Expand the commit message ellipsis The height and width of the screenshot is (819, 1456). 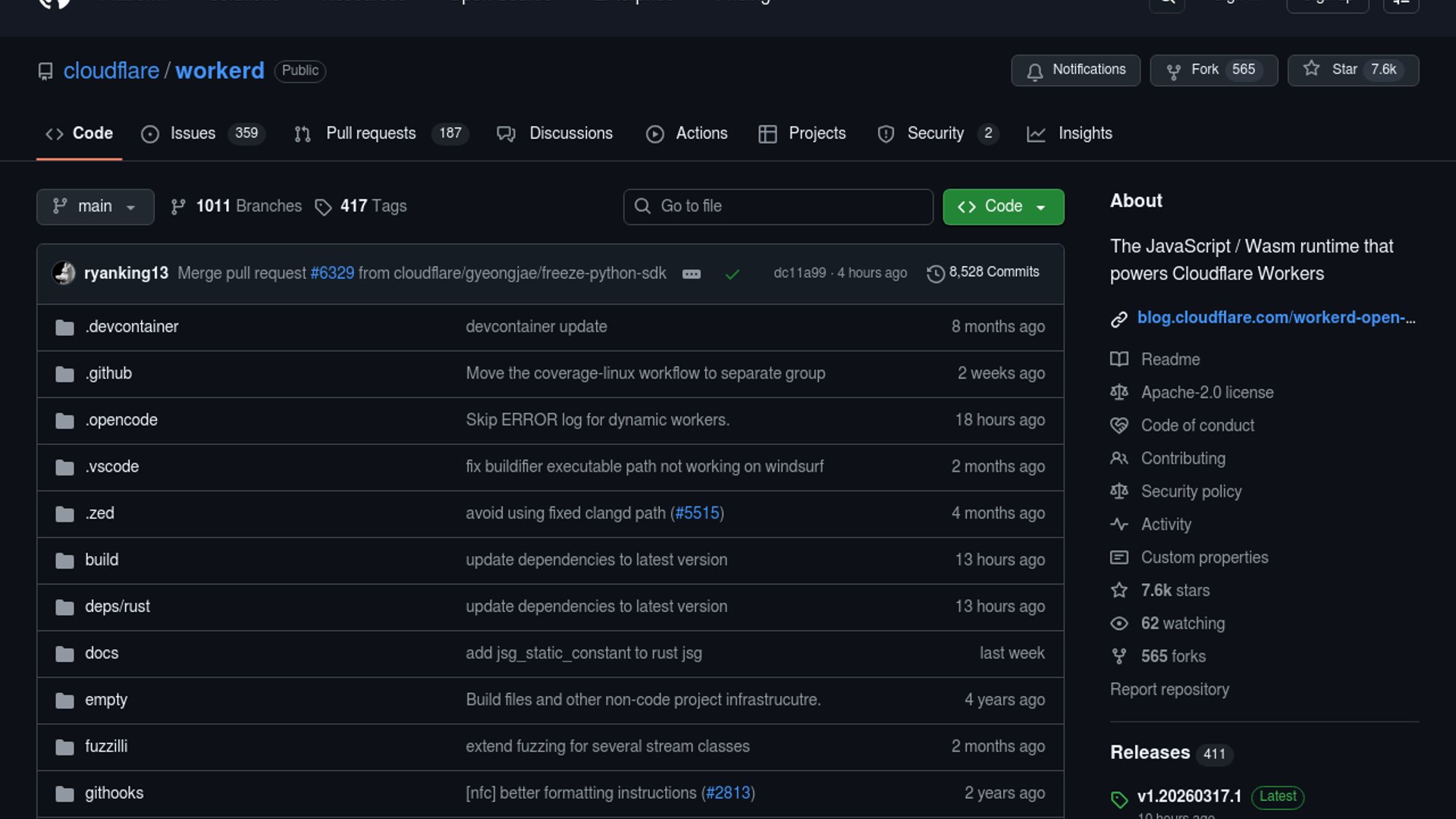pyautogui.click(x=691, y=274)
